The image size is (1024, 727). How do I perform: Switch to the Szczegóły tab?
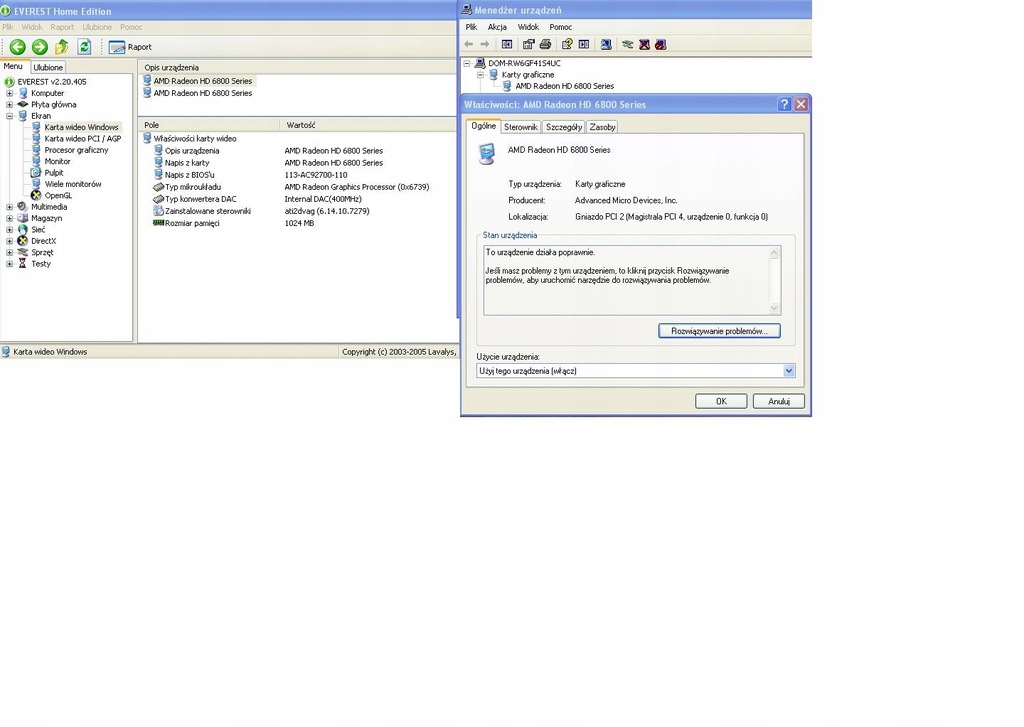tap(564, 127)
